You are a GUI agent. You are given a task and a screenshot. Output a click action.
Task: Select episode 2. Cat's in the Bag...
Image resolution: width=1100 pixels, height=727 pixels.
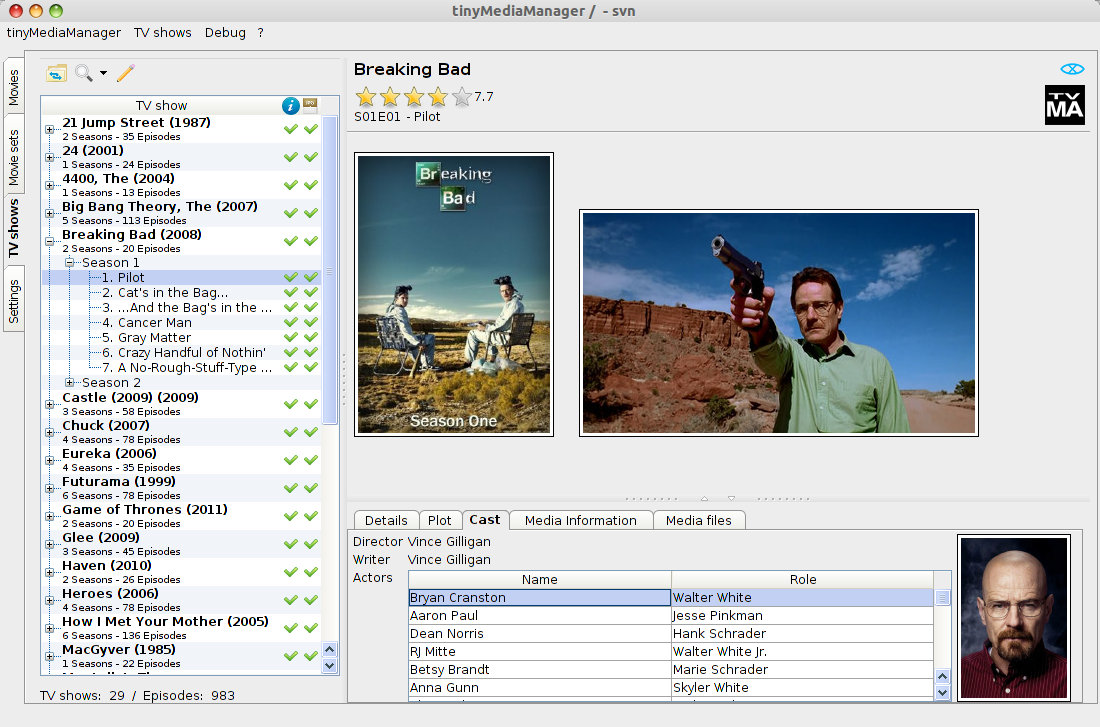pyautogui.click(x=165, y=293)
